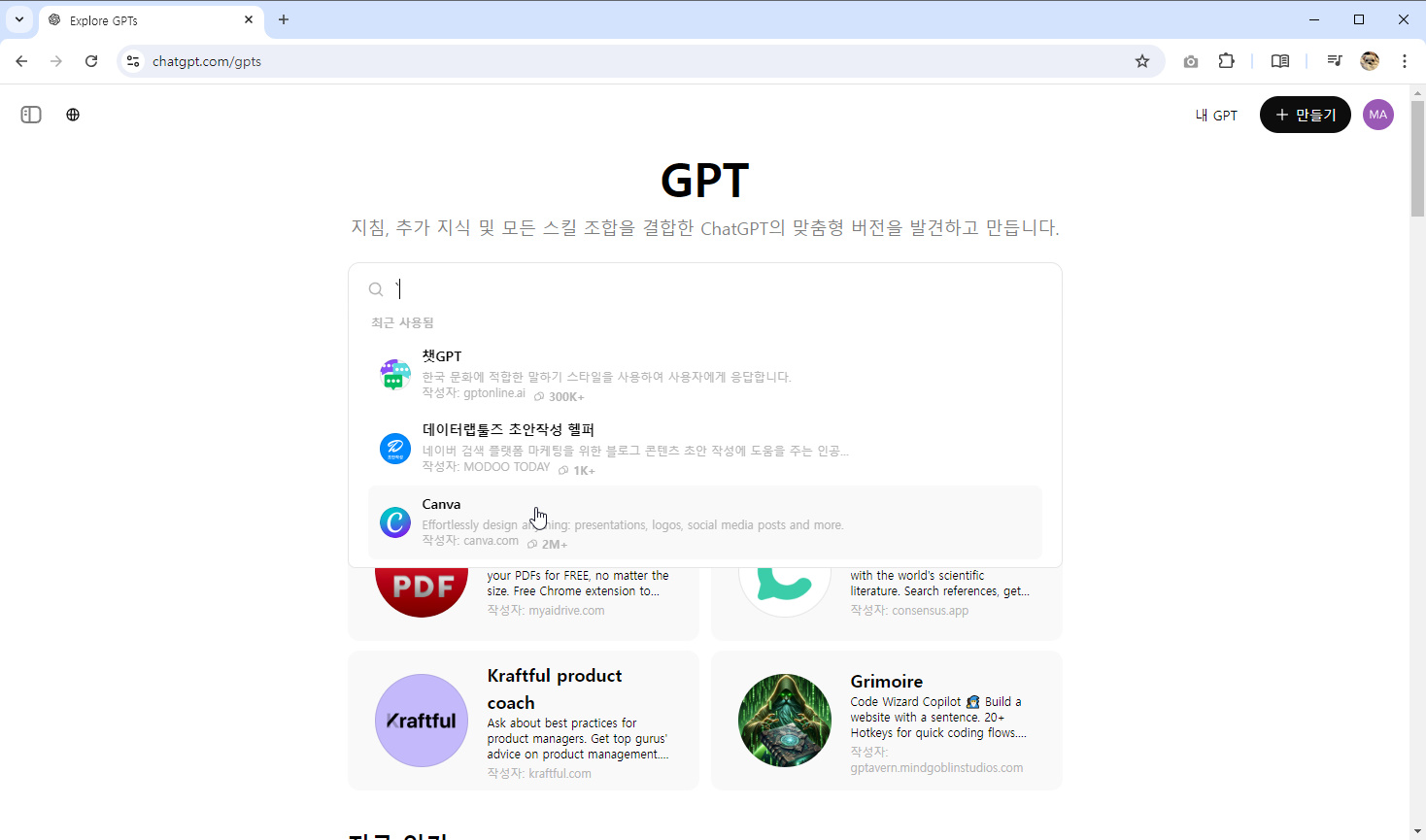Click the consensus.app author text
Image resolution: width=1426 pixels, height=840 pixels.
click(930, 611)
